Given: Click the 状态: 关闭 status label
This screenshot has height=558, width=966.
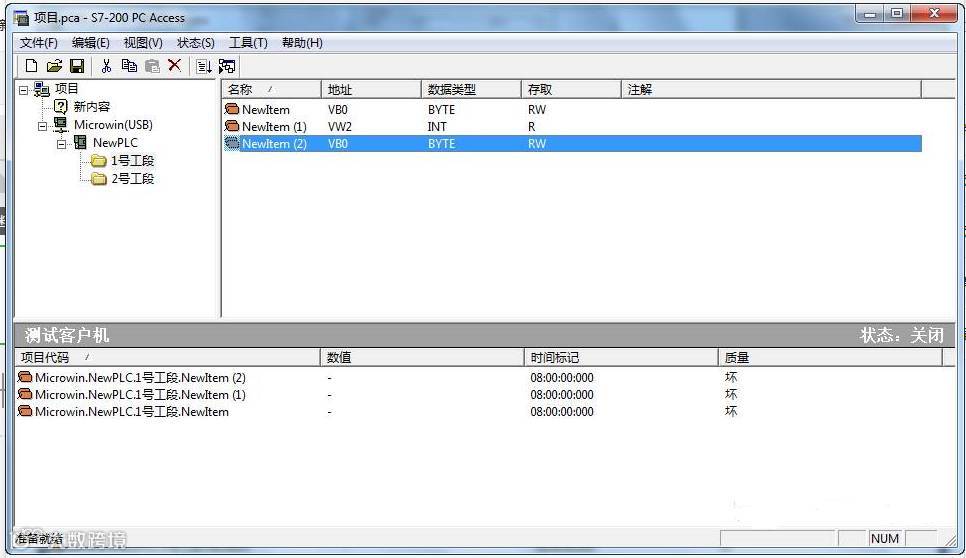Looking at the screenshot, I should [x=902, y=335].
